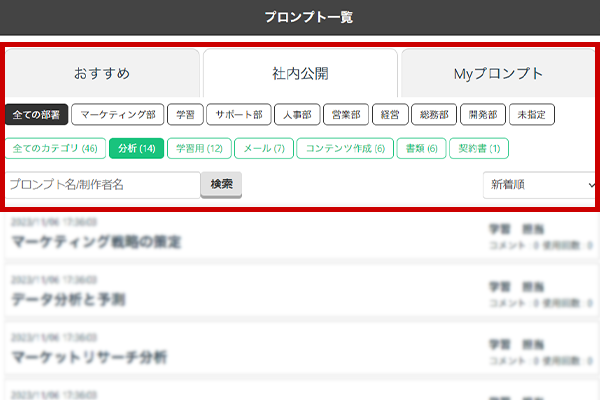The image size is (600, 400).
Task: Filter by メール (7) category
Action: [264, 149]
